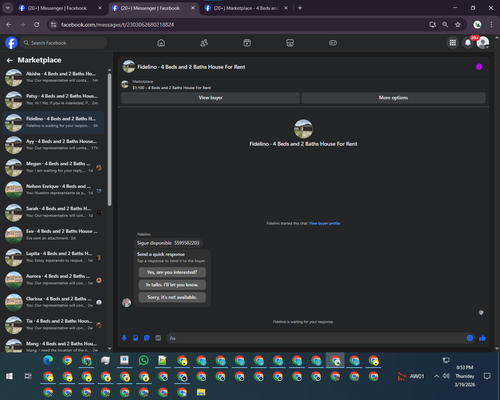The image size is (500, 400).
Task: Click the zoom magnifier icon in address bar
Action: (445, 25)
